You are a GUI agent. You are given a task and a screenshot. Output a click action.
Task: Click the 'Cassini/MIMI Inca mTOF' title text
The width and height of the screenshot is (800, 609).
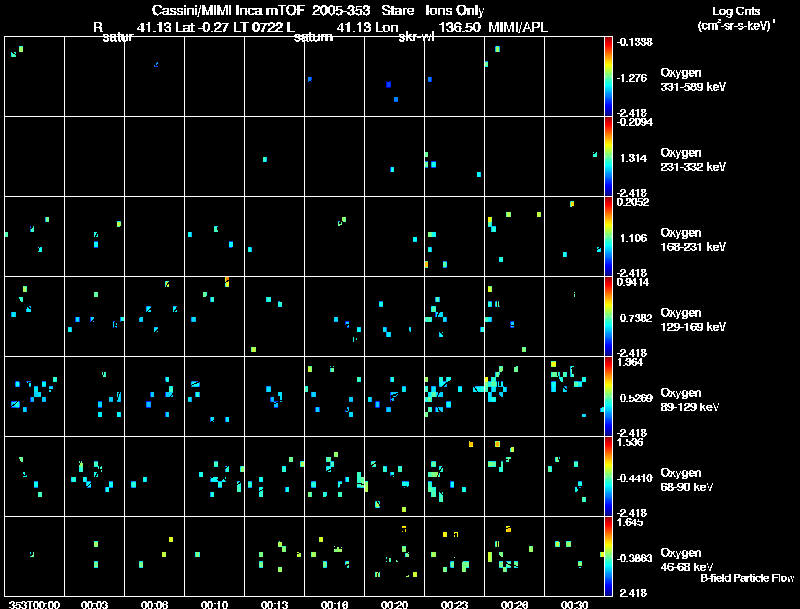pyautogui.click(x=229, y=10)
